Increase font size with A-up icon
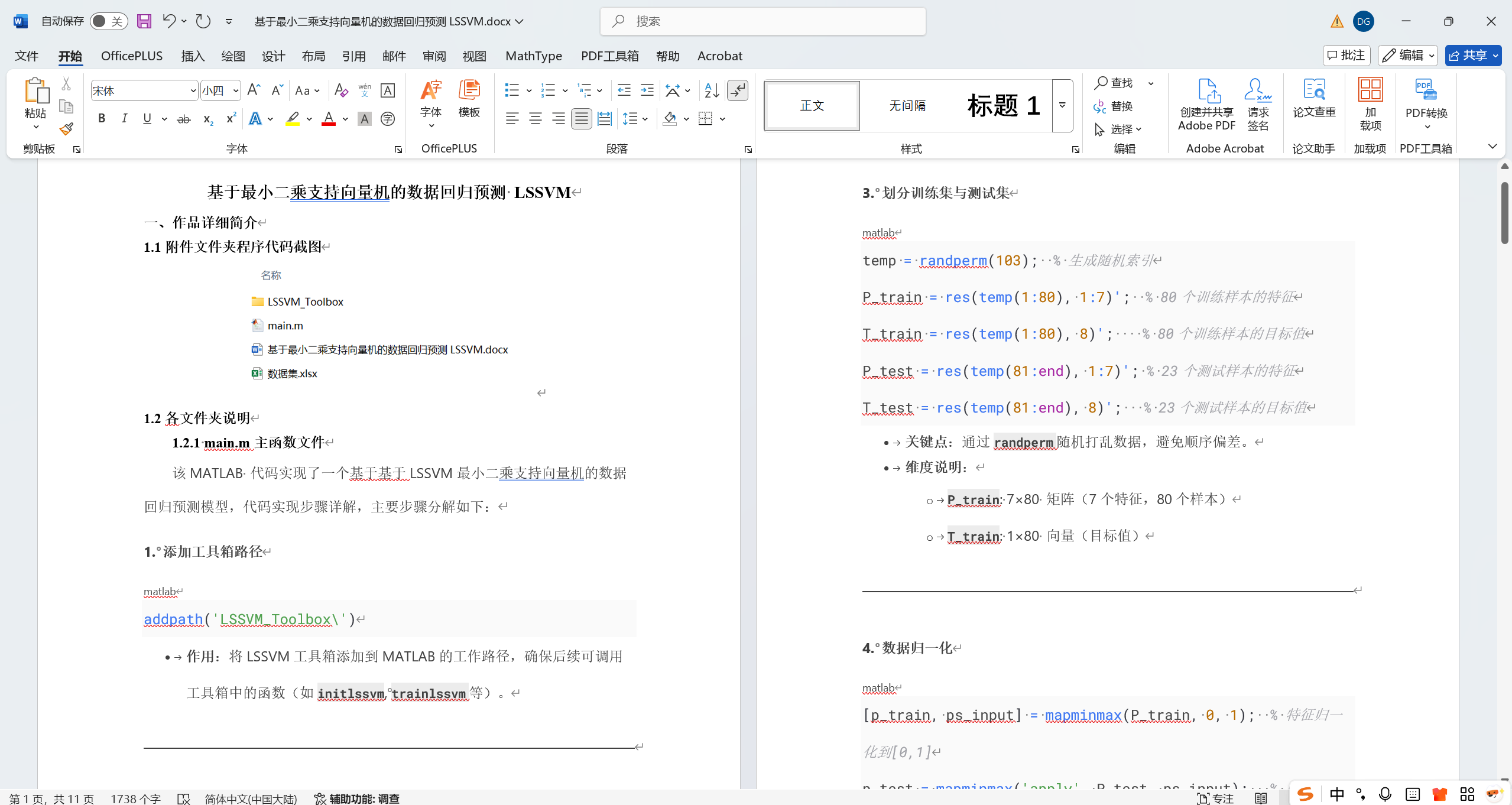Image resolution: width=1512 pixels, height=805 pixels. point(254,90)
